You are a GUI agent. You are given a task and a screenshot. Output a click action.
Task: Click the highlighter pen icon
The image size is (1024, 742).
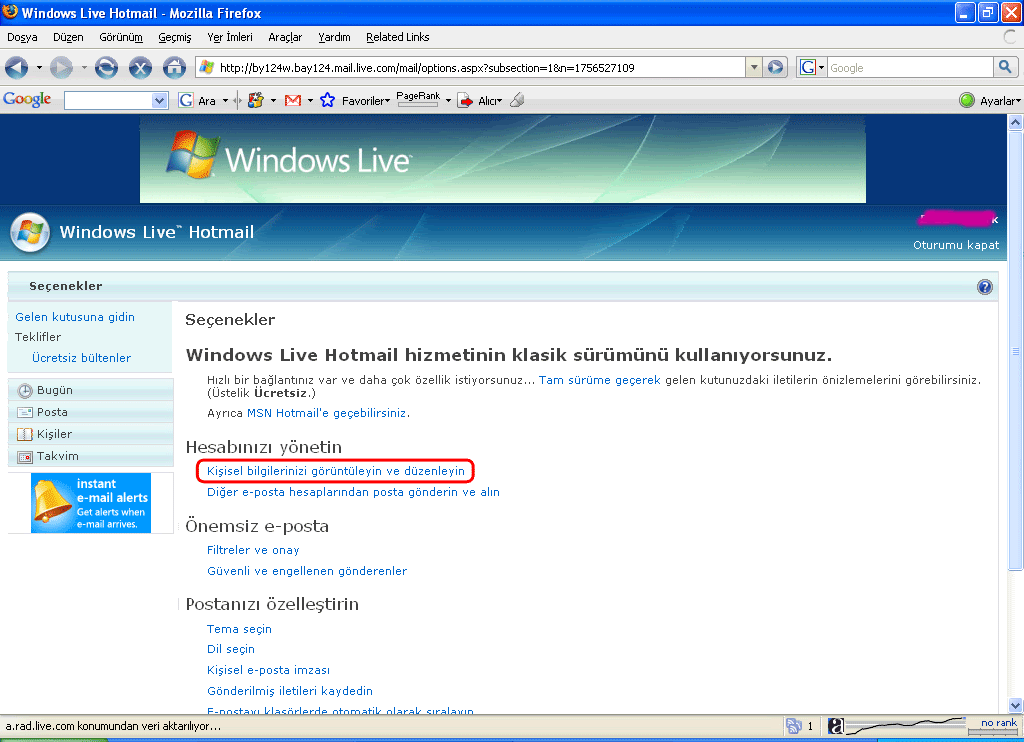(x=517, y=100)
